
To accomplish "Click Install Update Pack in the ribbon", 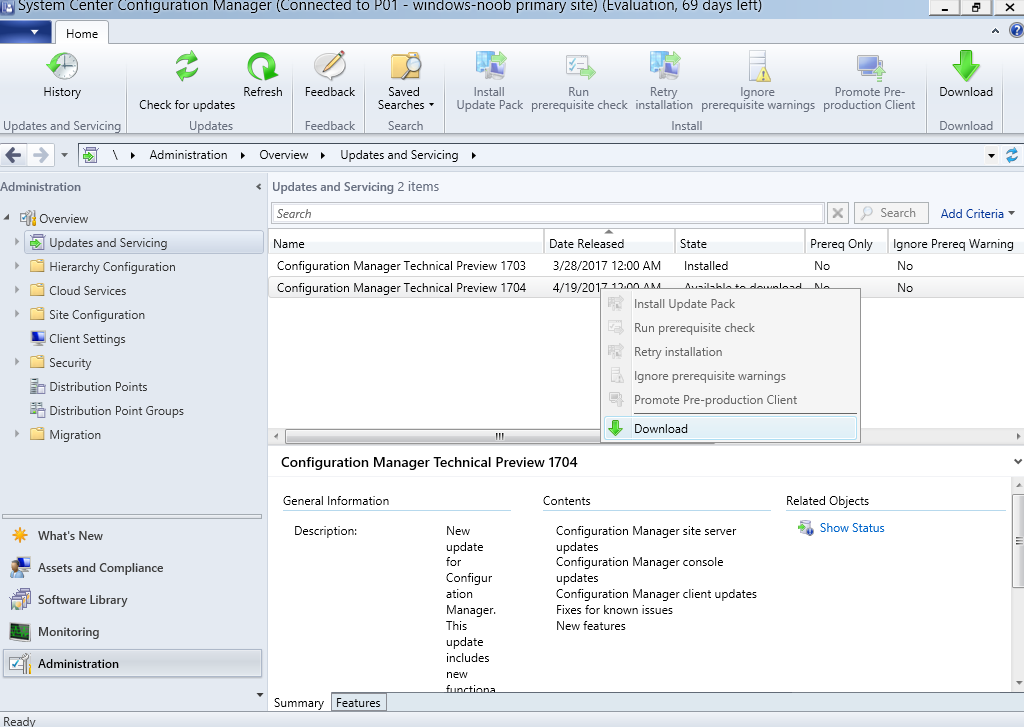I will click(x=489, y=81).
